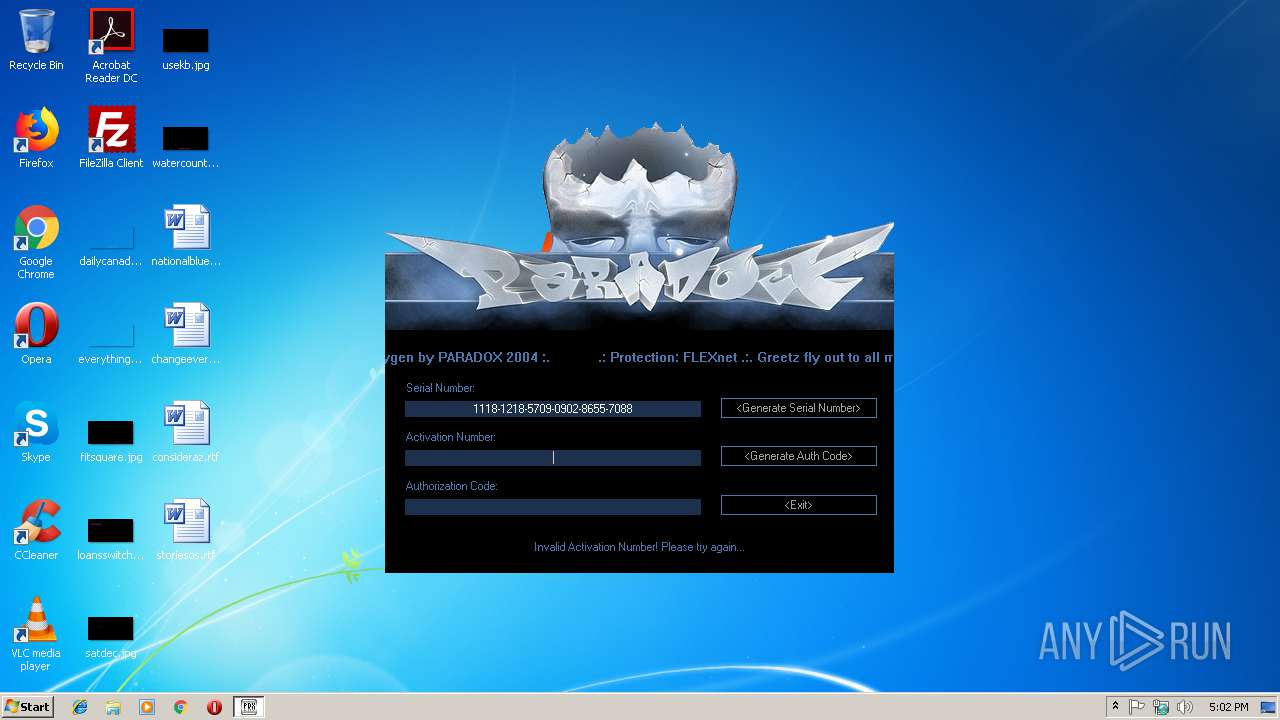The height and width of the screenshot is (720, 1280).
Task: Select the Firefox desktop shortcut
Action: click(36, 138)
